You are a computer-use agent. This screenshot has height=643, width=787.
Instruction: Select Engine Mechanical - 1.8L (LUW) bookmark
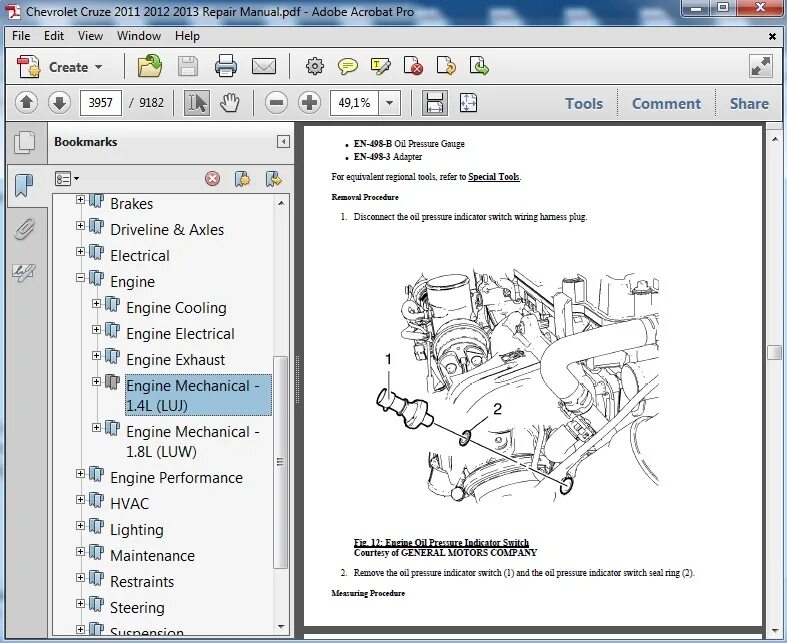(x=193, y=442)
